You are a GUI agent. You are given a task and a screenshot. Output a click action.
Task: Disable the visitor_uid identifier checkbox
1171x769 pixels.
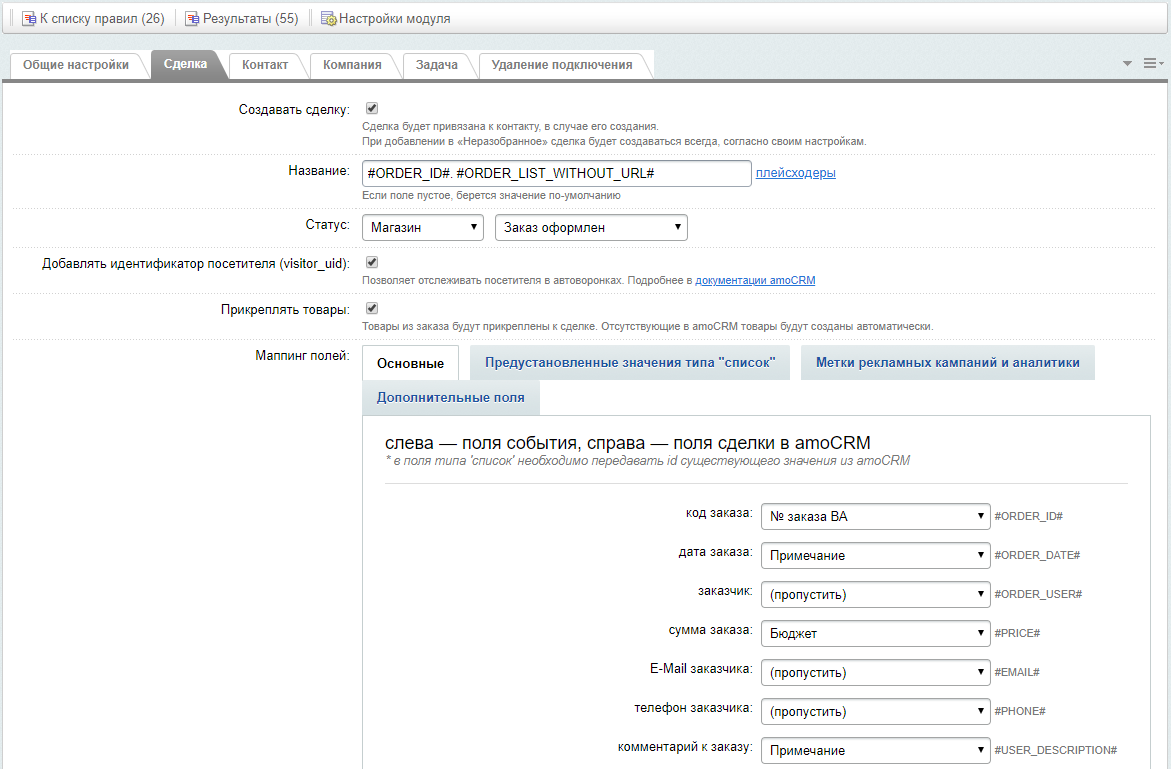point(370,262)
